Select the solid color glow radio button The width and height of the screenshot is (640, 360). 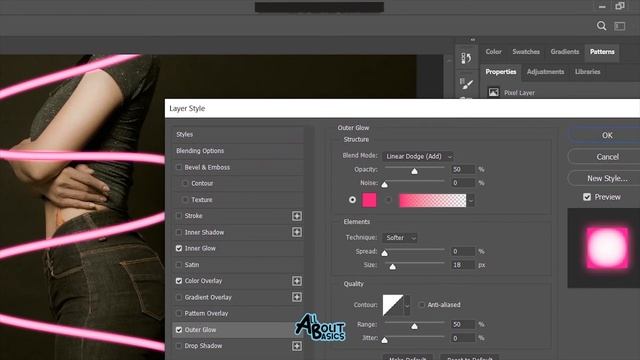pos(352,200)
